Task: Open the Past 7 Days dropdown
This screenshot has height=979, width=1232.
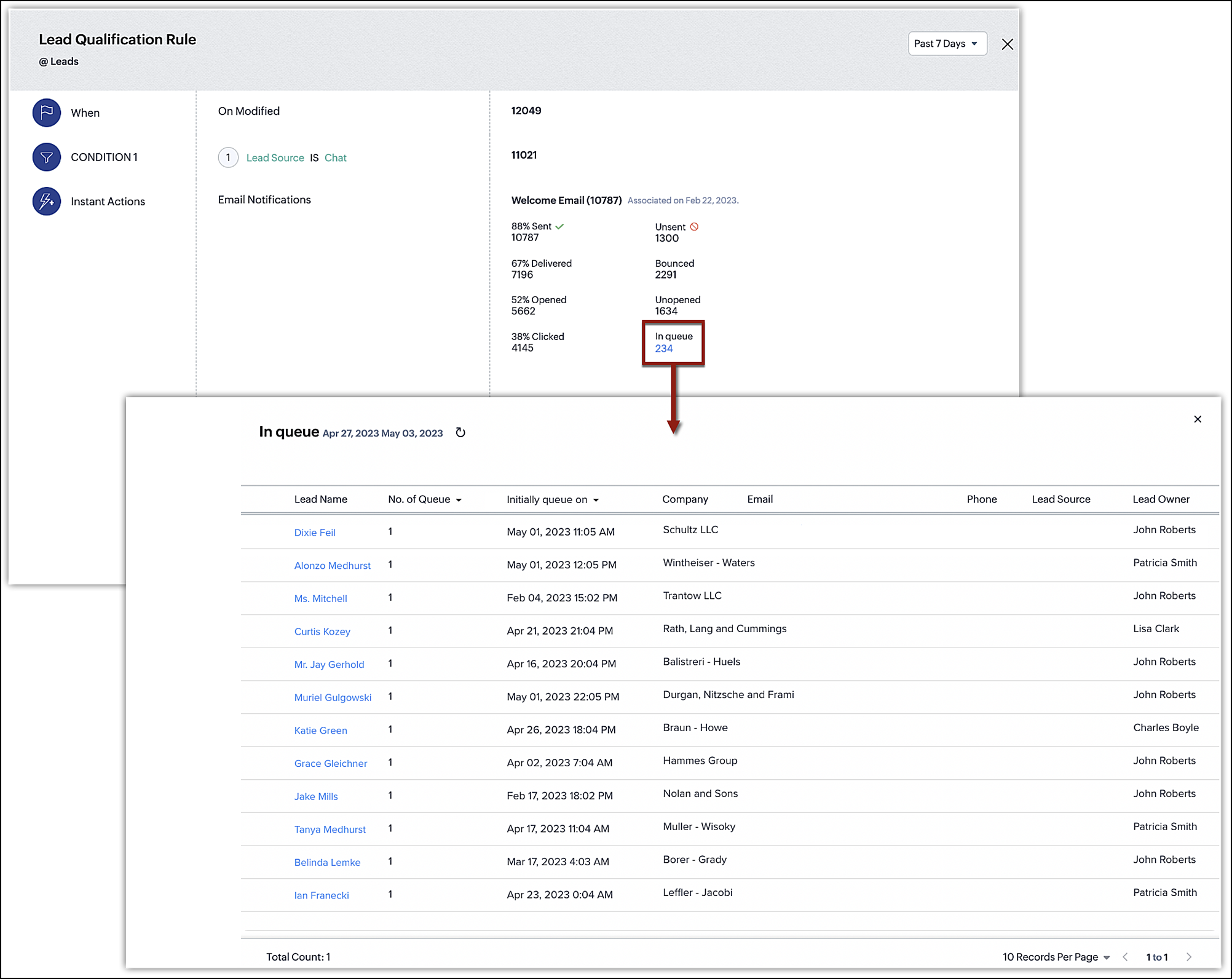Action: point(947,44)
